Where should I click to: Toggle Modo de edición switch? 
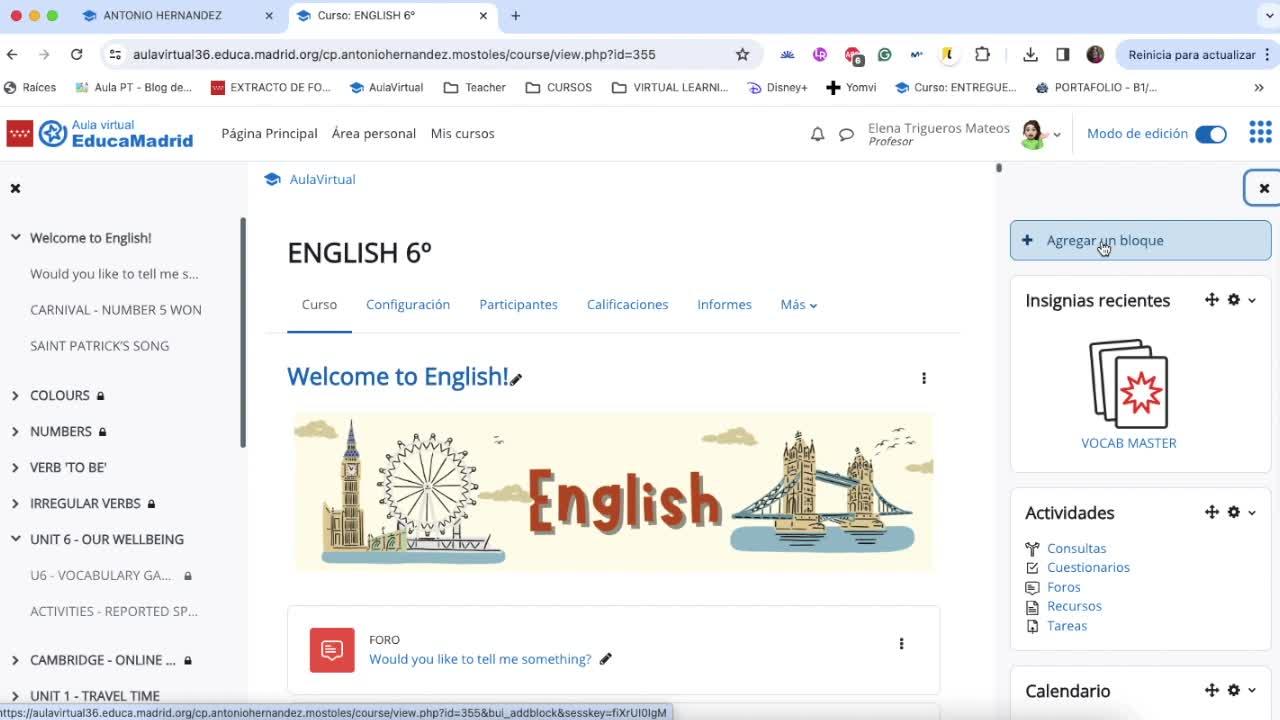click(1210, 134)
